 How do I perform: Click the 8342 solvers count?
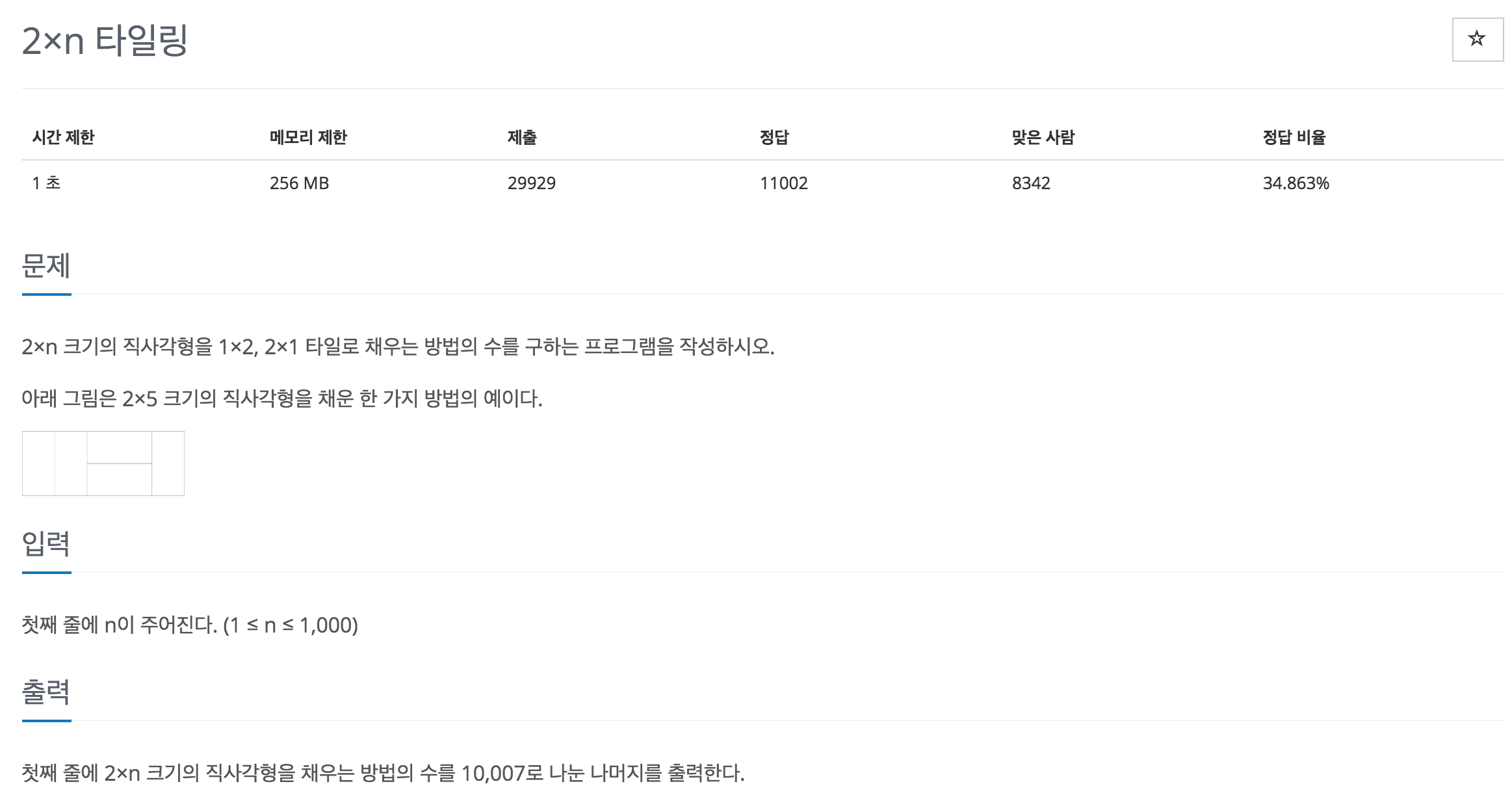(1031, 183)
